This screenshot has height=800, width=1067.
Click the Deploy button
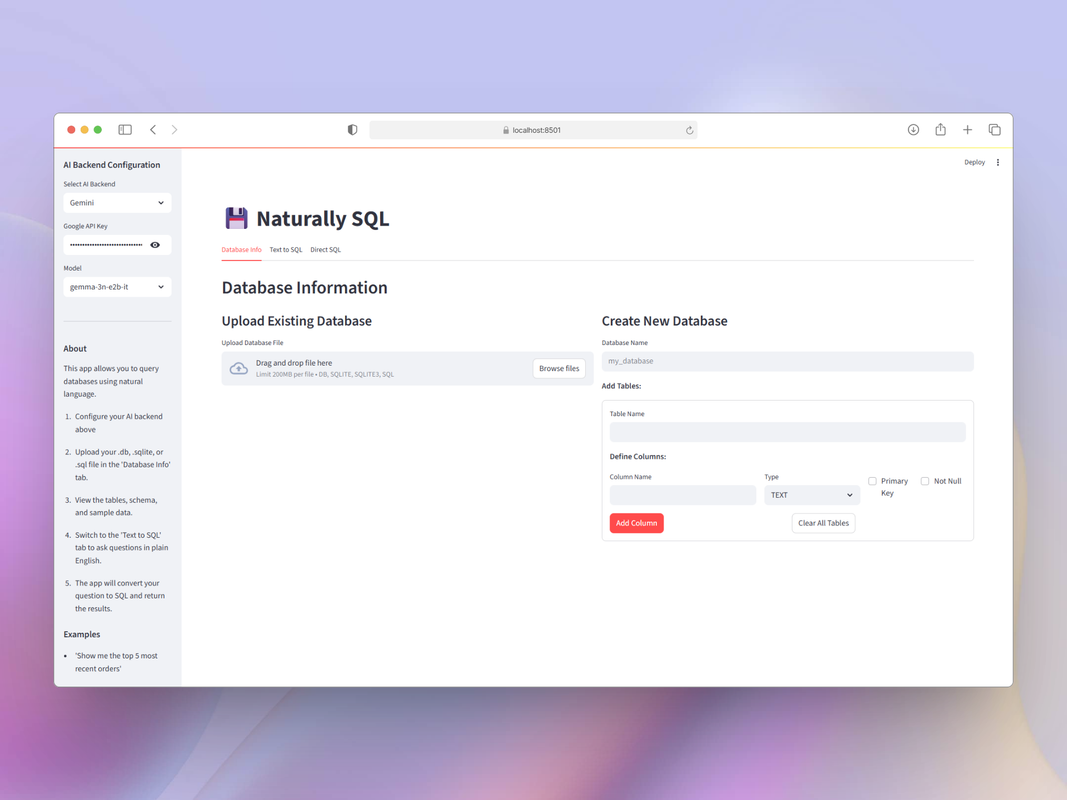[974, 162]
